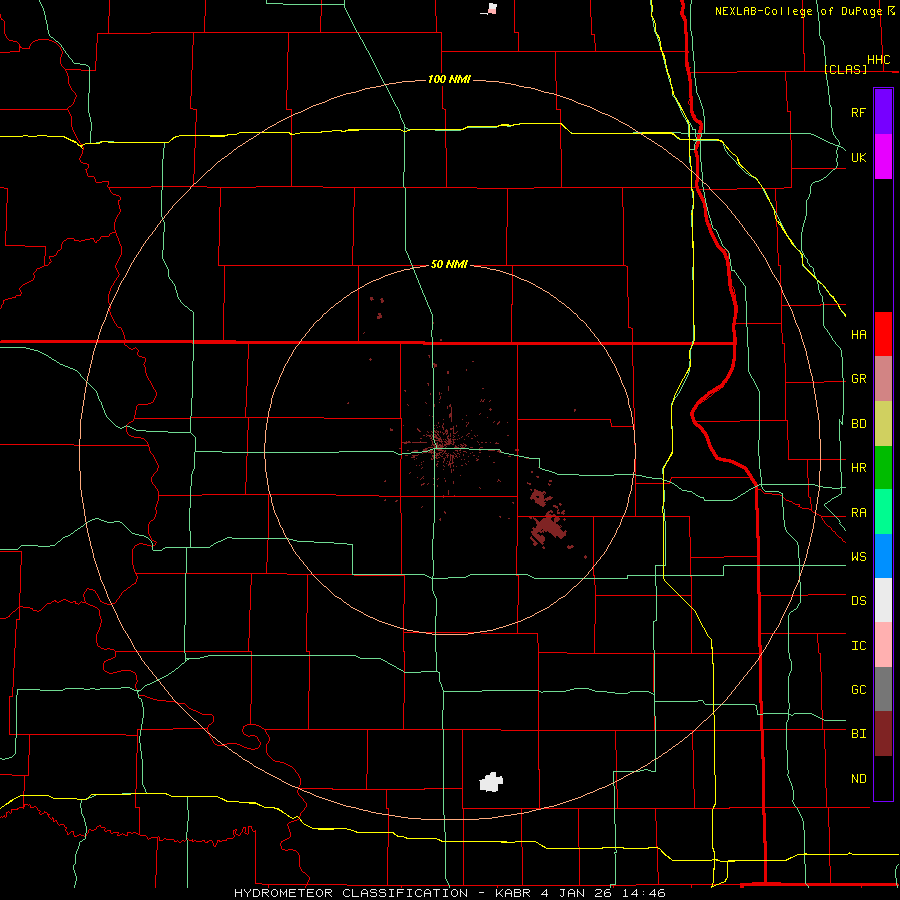Screen dimensions: 900x900
Task: Click the large white dry-snow echo blob
Action: [491, 782]
